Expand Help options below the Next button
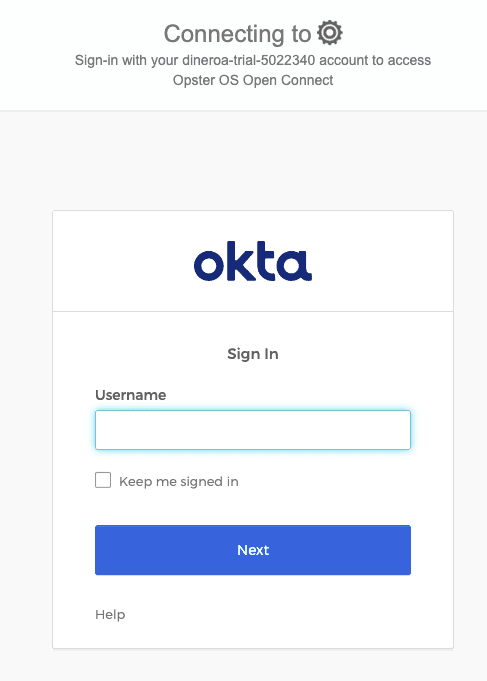487x681 pixels. tap(110, 615)
